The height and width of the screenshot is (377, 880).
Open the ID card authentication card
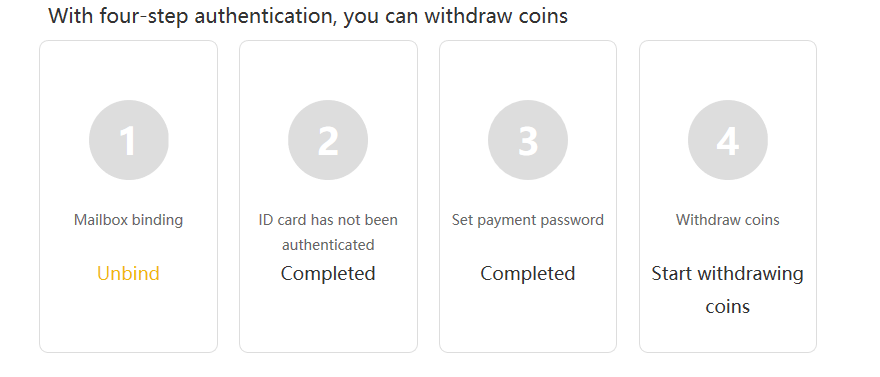tap(328, 196)
